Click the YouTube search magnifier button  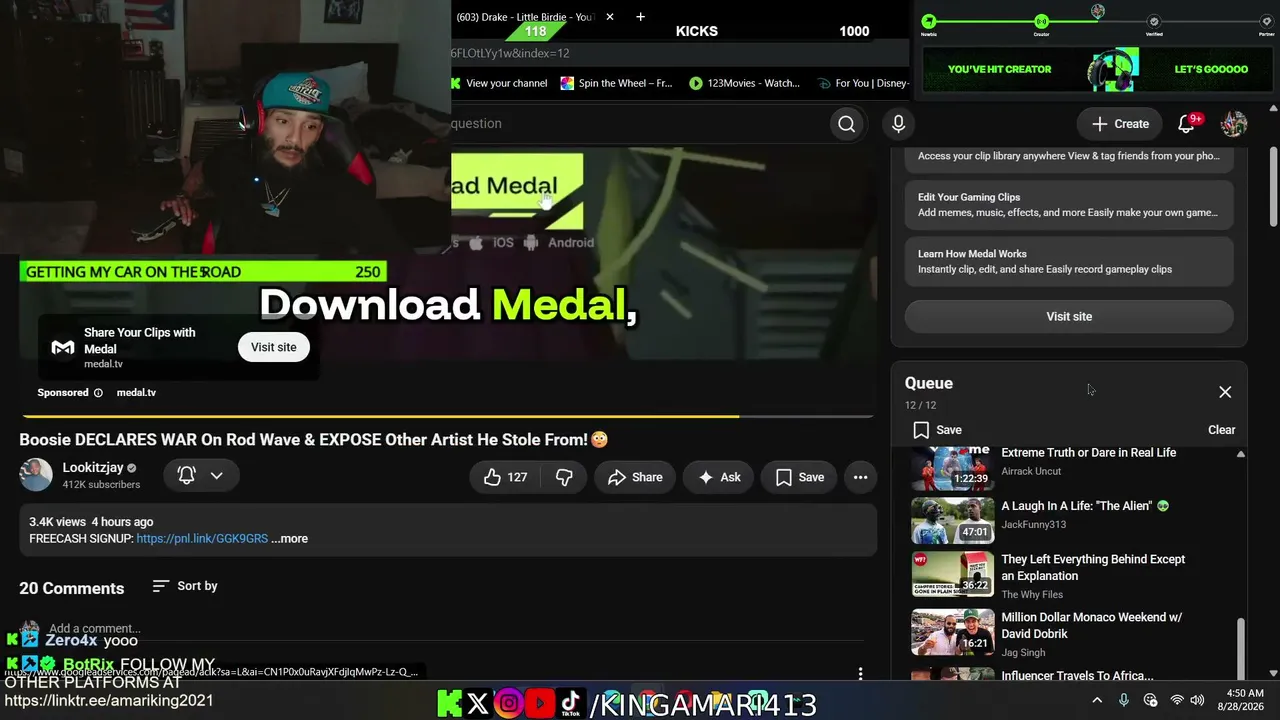[x=846, y=124]
